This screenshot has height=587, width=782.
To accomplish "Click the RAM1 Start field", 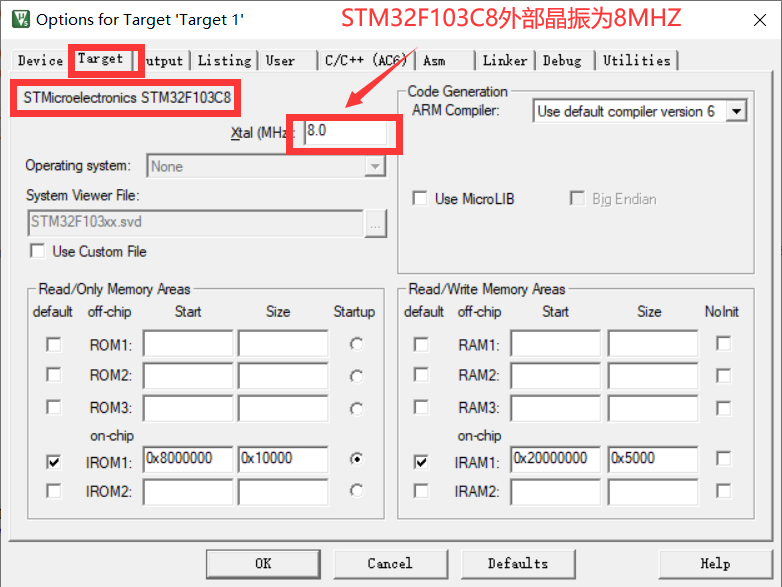I will coord(556,344).
